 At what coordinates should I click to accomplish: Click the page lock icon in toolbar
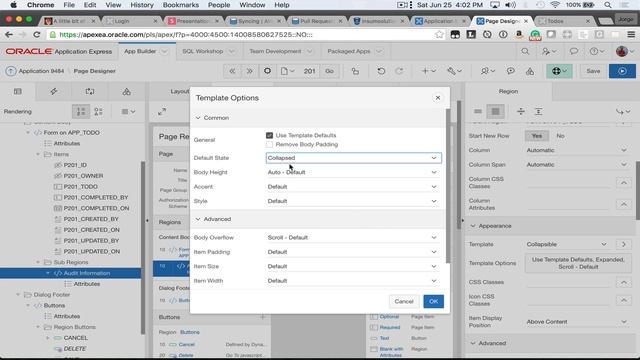pos(355,71)
